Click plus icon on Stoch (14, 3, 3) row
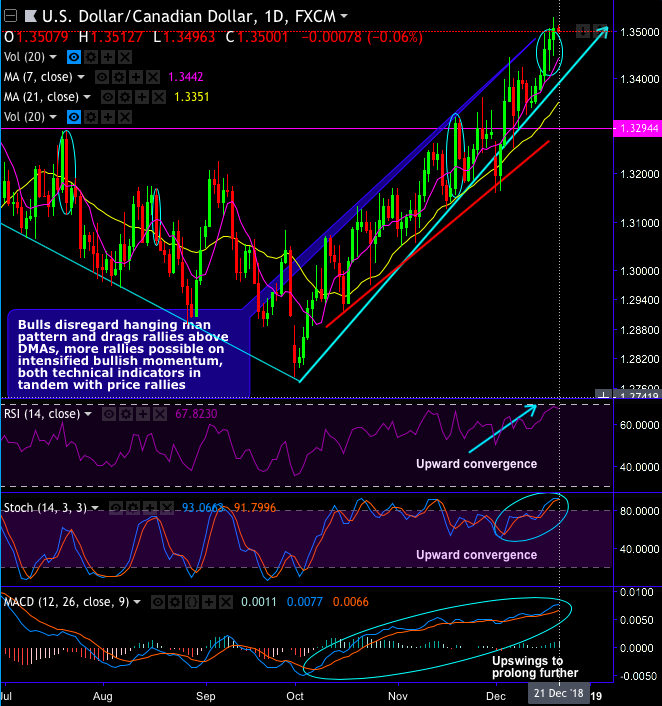662x706 pixels. pos(150,508)
